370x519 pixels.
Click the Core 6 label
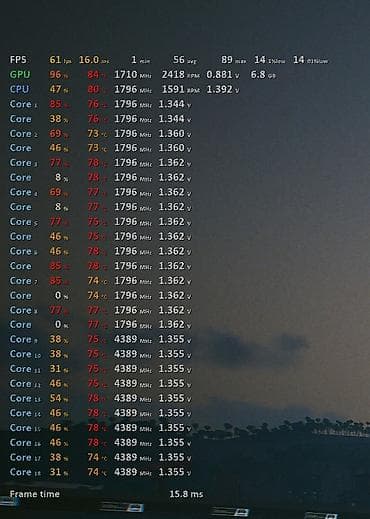24,251
